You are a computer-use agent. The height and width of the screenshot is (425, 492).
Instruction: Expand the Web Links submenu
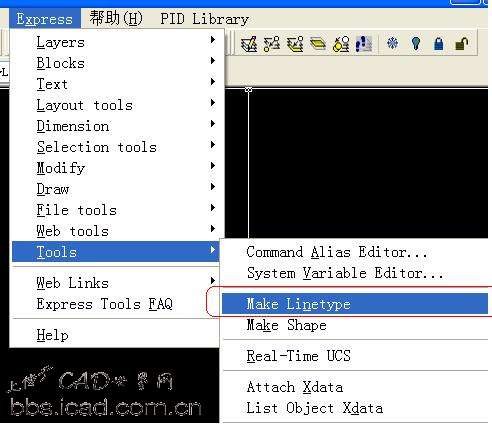(x=117, y=283)
